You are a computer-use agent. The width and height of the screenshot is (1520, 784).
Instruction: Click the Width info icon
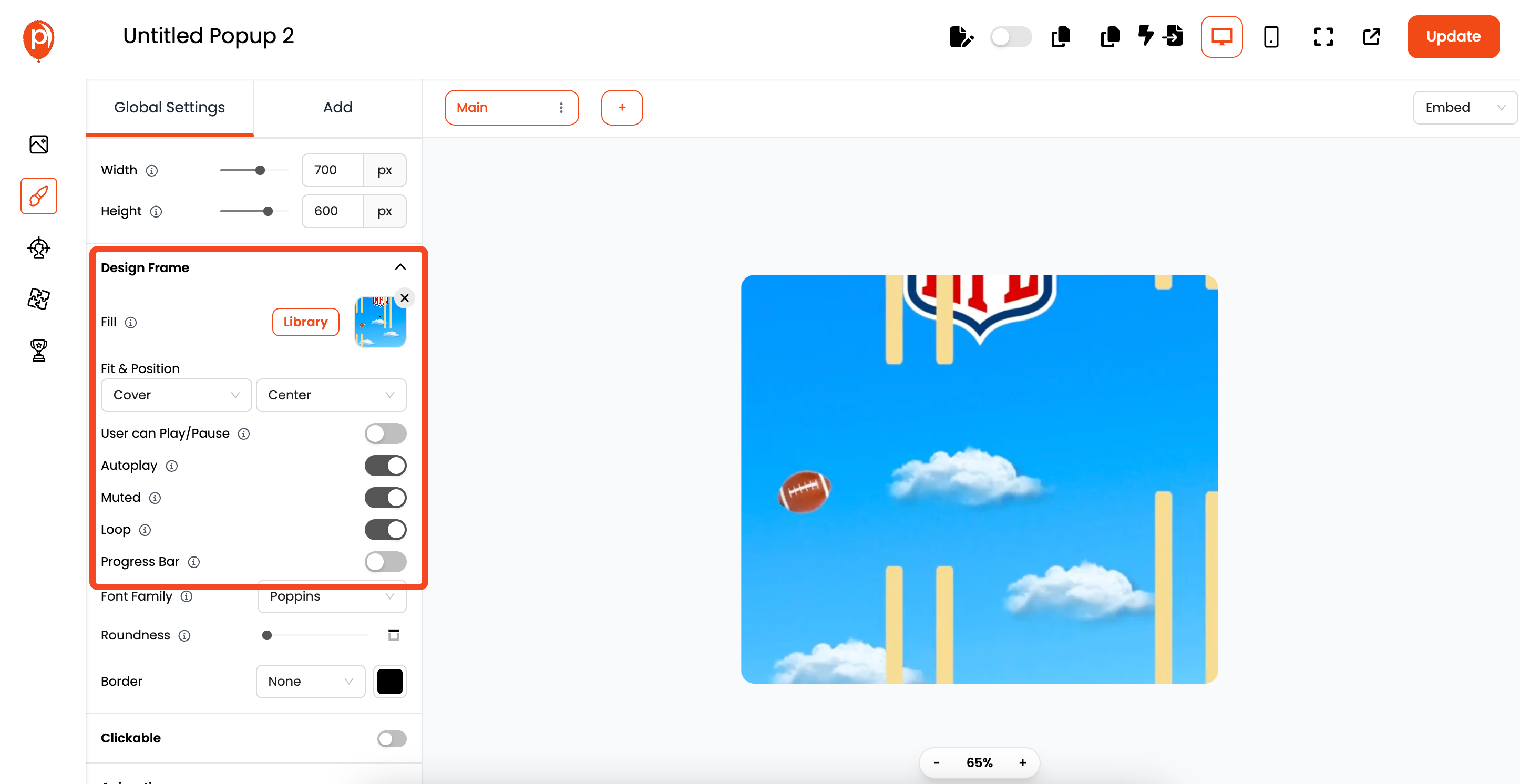click(x=152, y=170)
